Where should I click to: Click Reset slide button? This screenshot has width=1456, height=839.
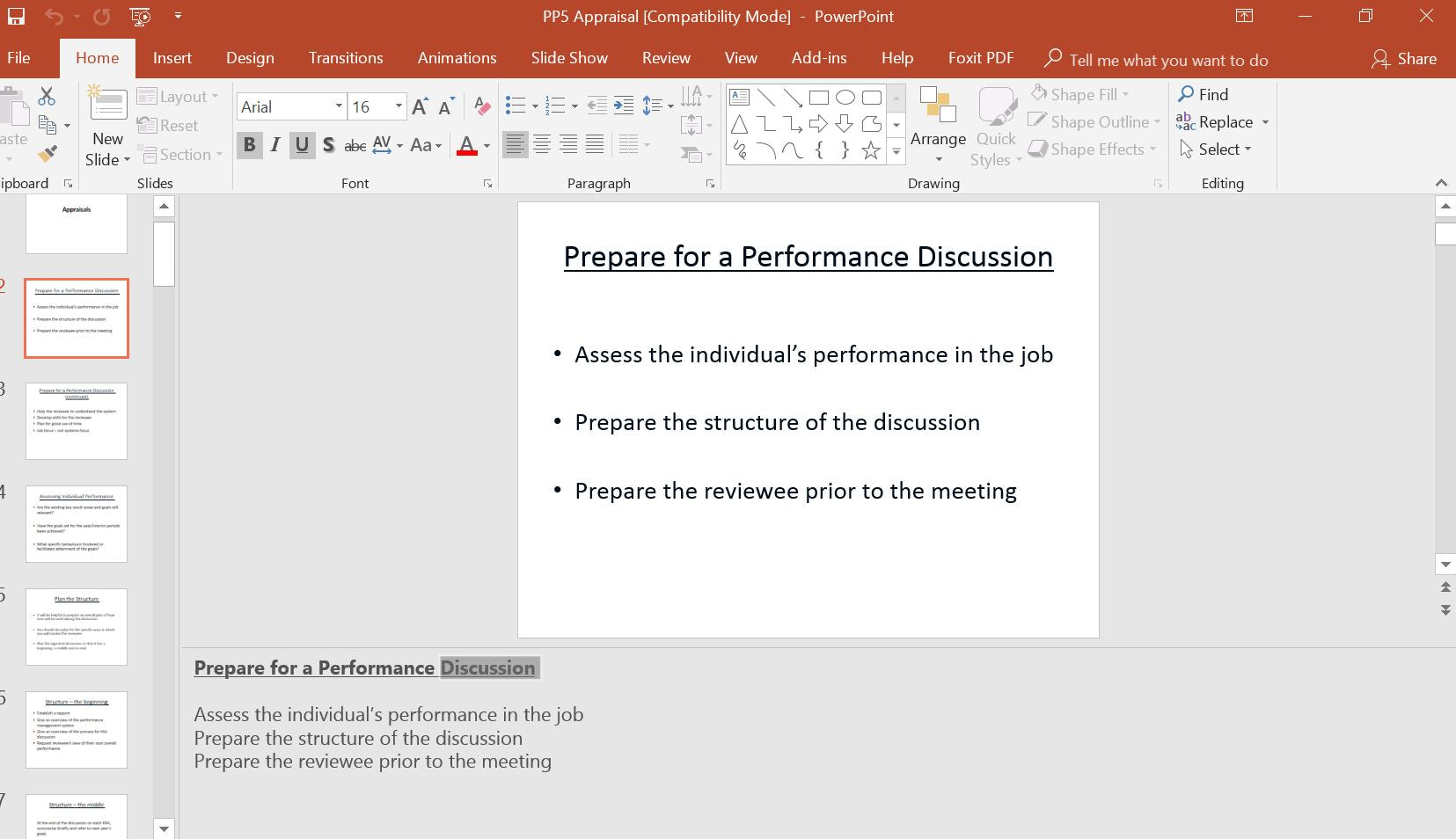tap(168, 126)
